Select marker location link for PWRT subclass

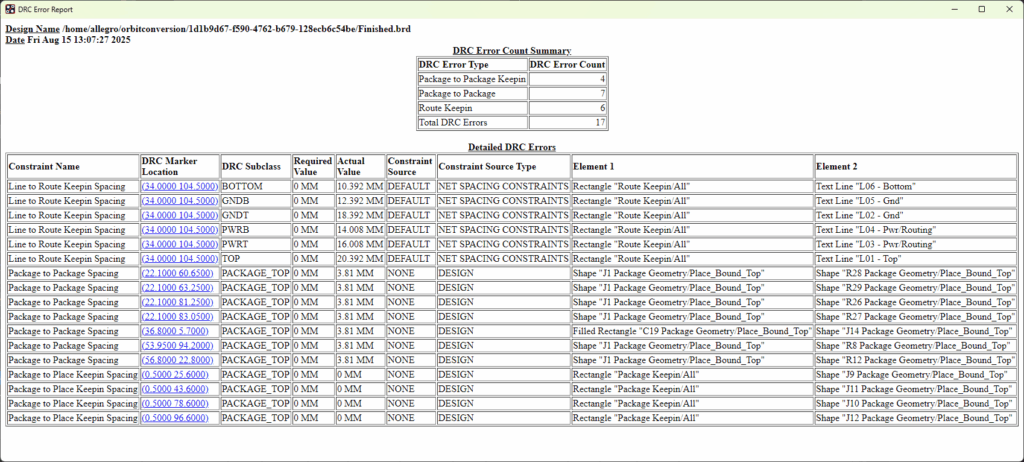(x=180, y=244)
